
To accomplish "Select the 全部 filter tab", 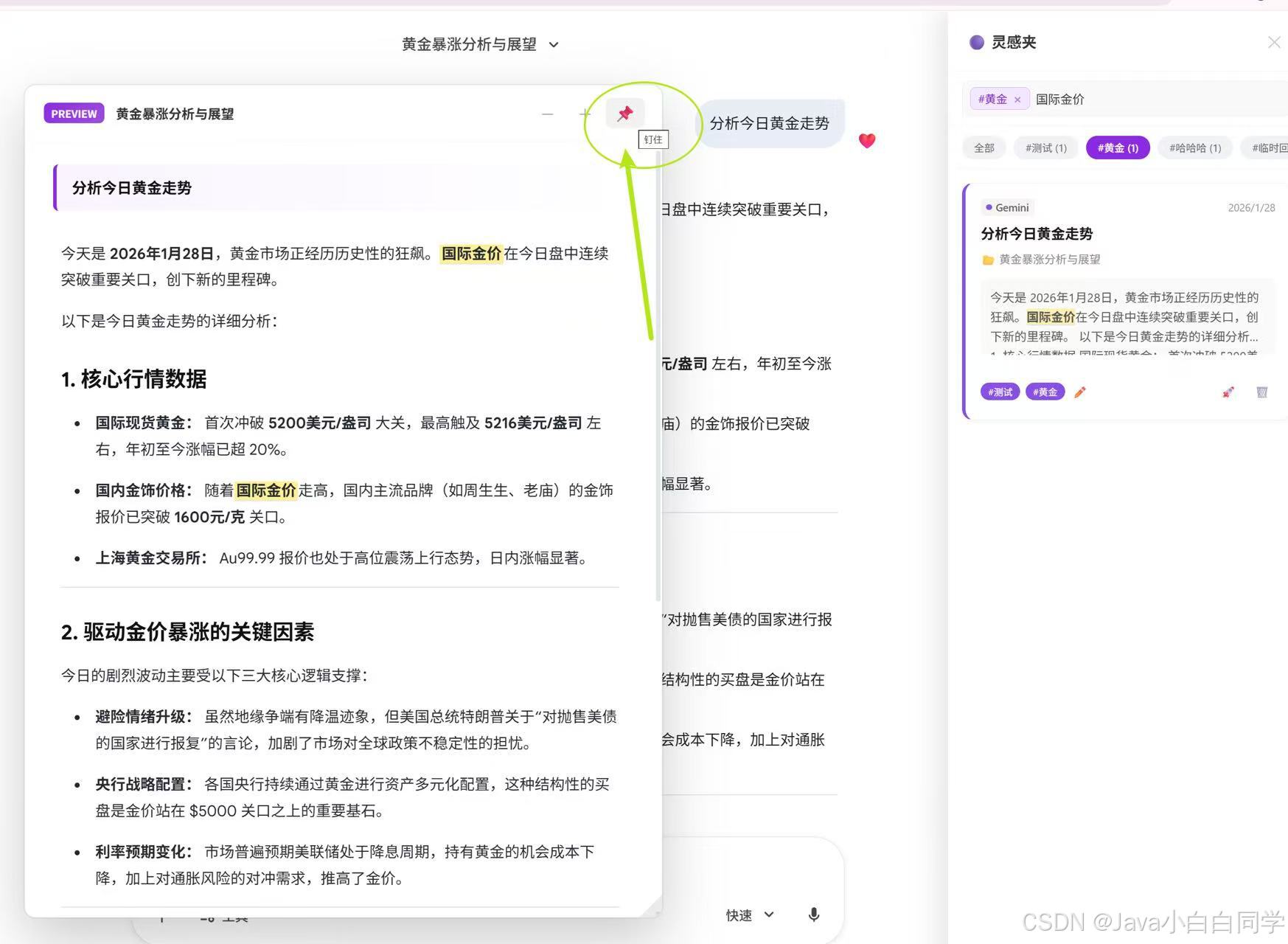I will [x=984, y=147].
